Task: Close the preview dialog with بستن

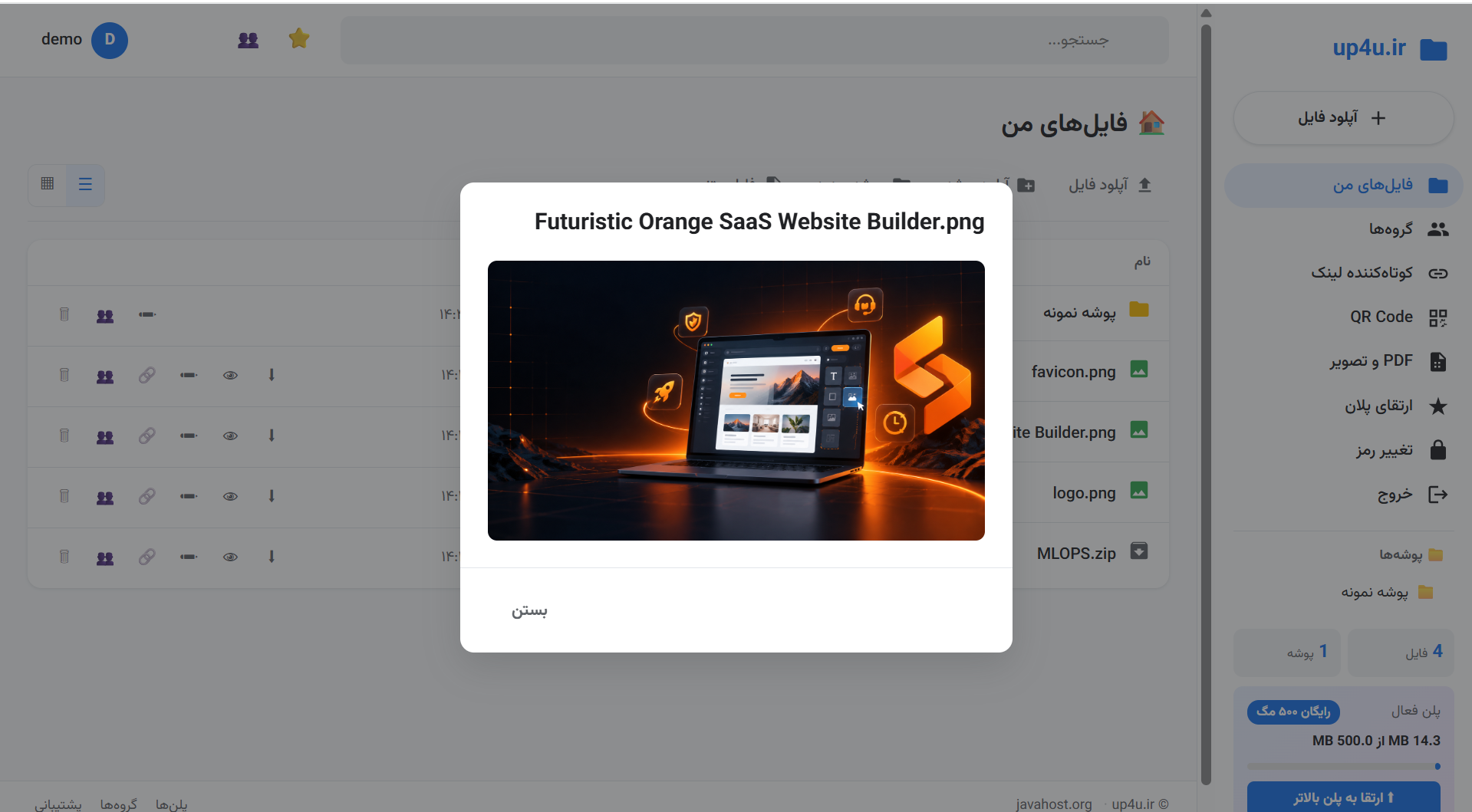Action: [529, 610]
